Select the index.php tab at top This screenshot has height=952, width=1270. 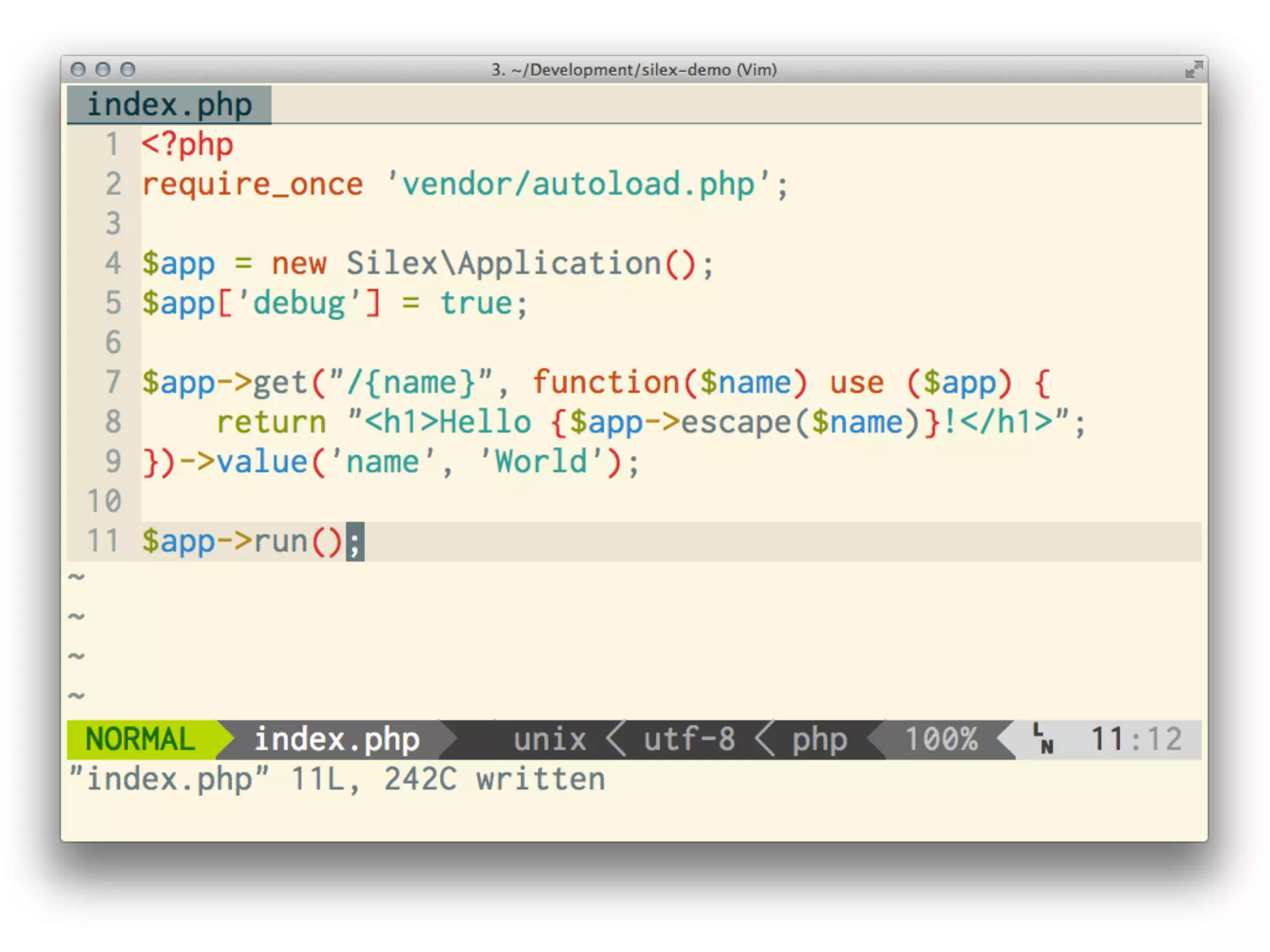(169, 105)
